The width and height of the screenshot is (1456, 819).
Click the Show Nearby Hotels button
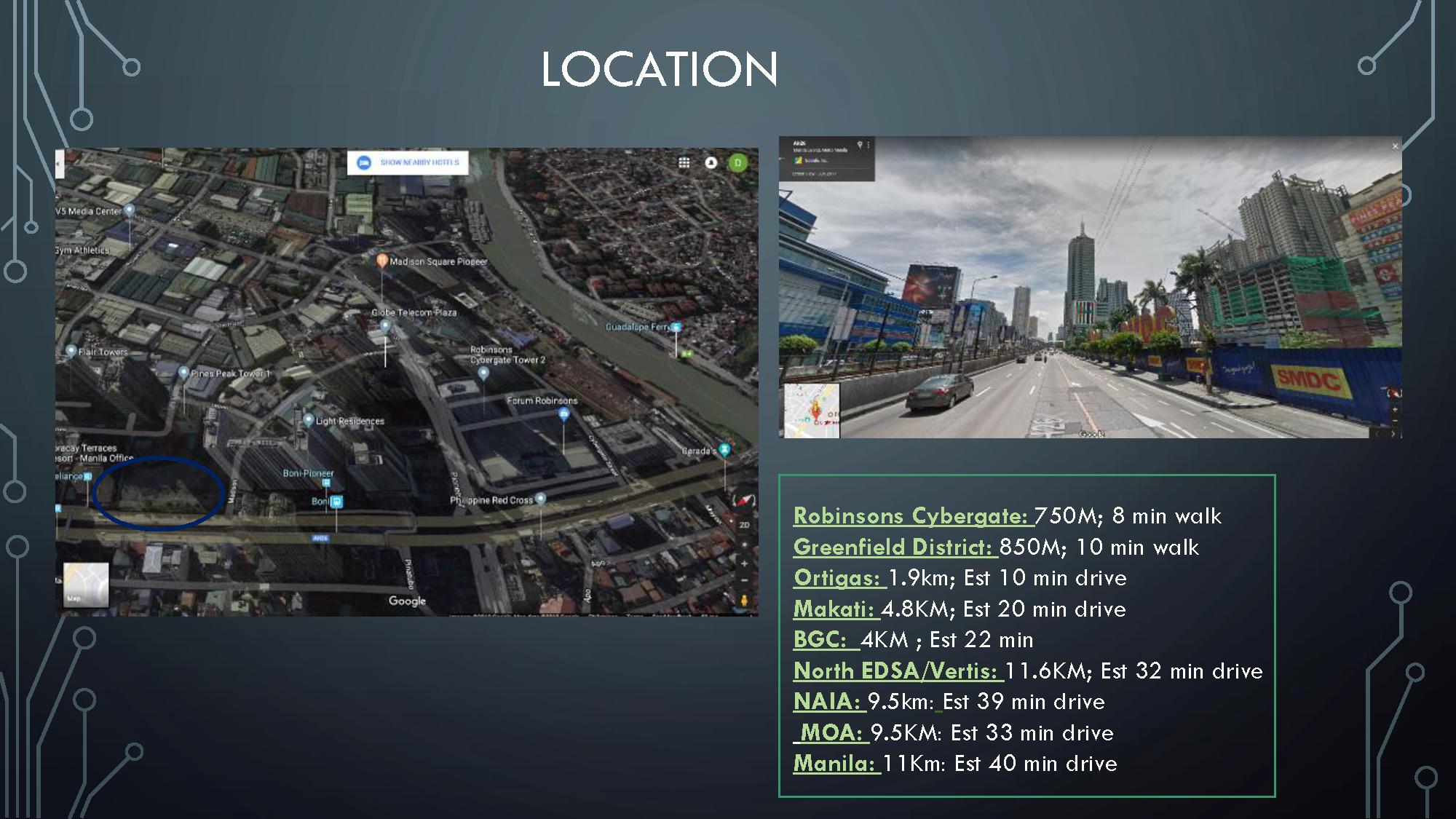click(x=407, y=162)
